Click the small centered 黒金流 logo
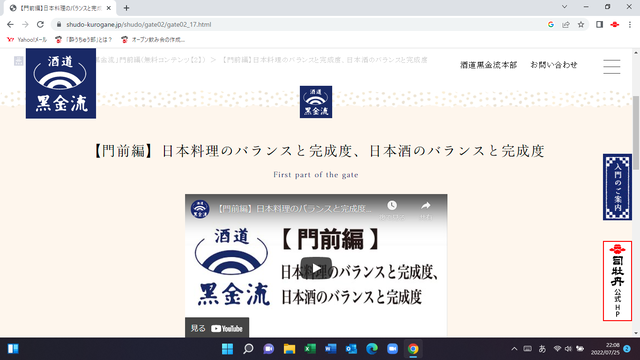Image resolution: width=640 pixels, height=360 pixels. click(x=316, y=102)
